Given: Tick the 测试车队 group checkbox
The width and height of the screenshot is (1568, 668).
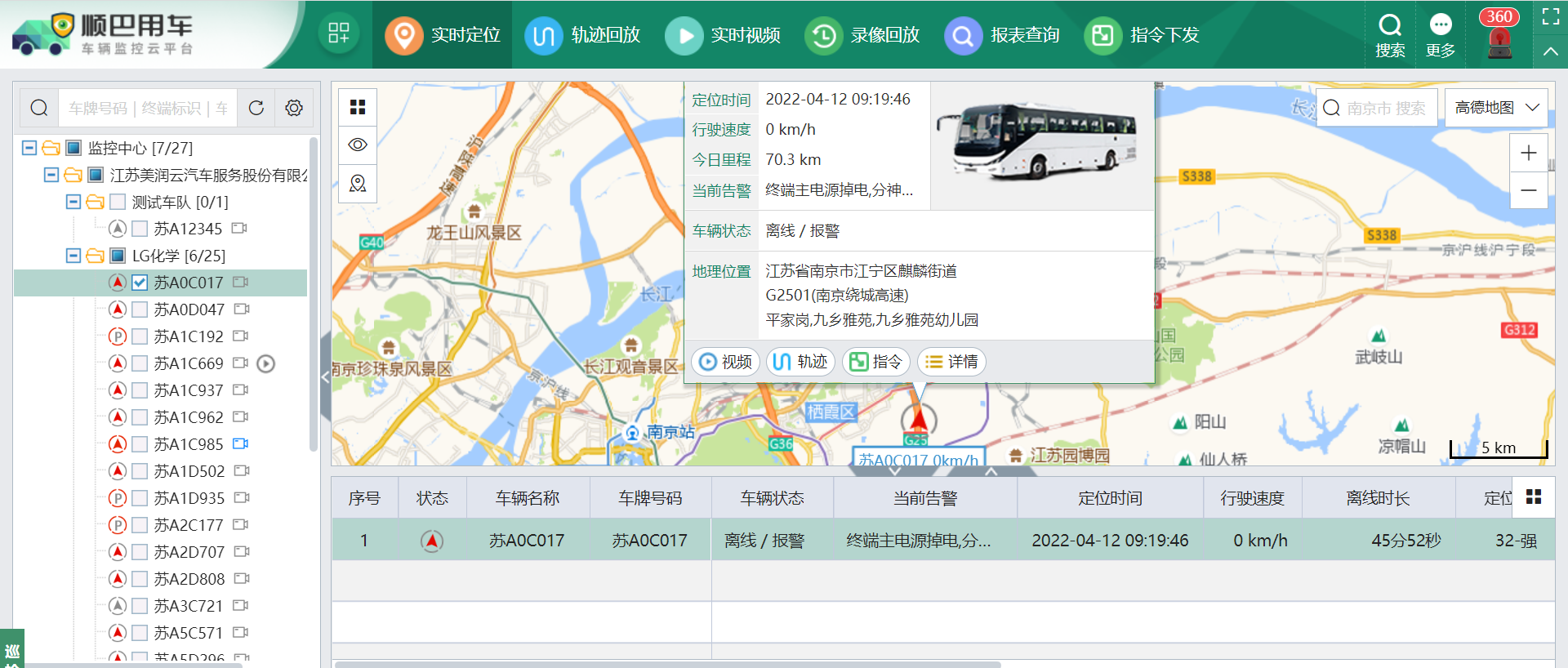Looking at the screenshot, I should 118,202.
